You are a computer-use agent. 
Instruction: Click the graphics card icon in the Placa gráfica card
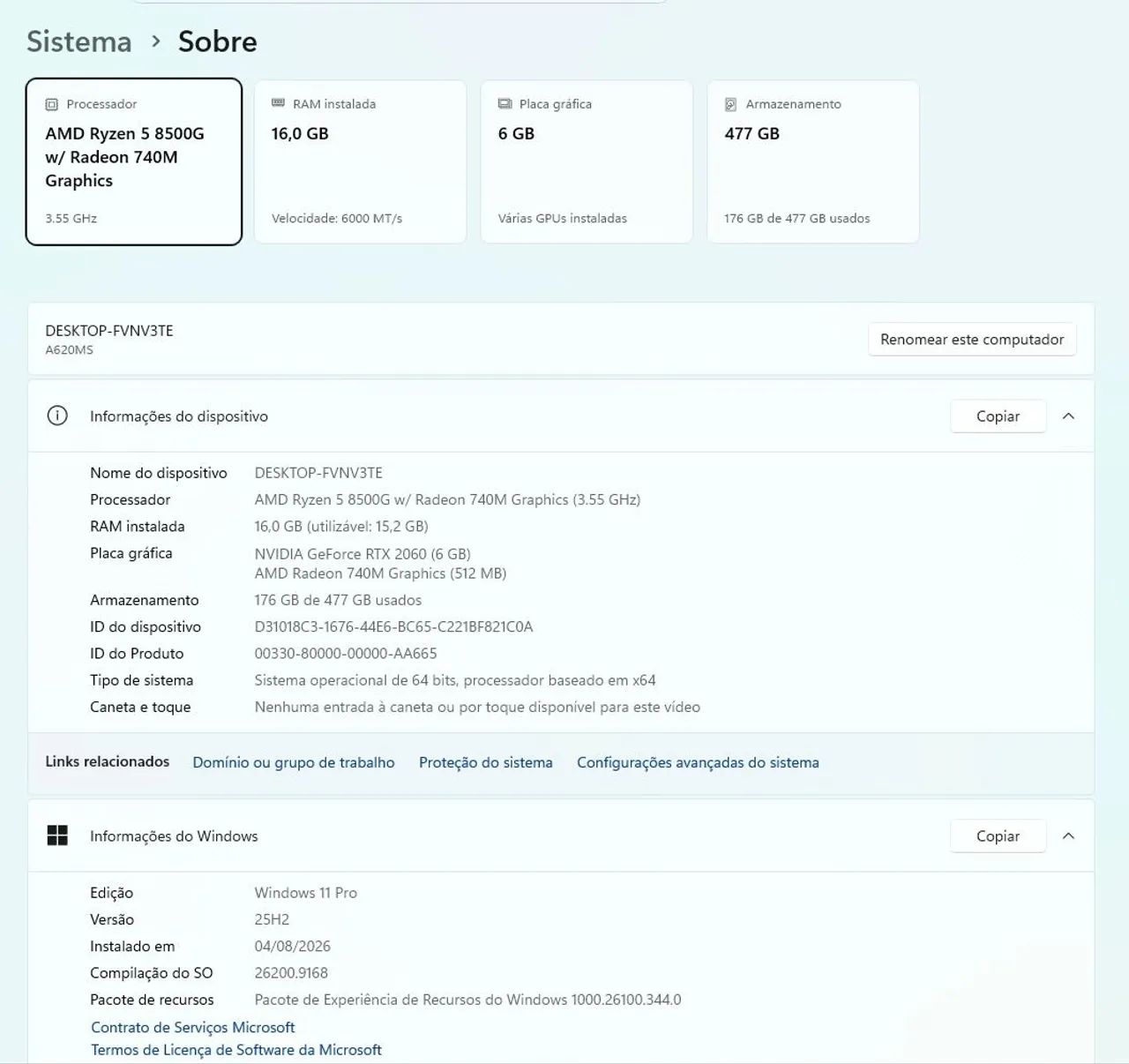coord(505,104)
